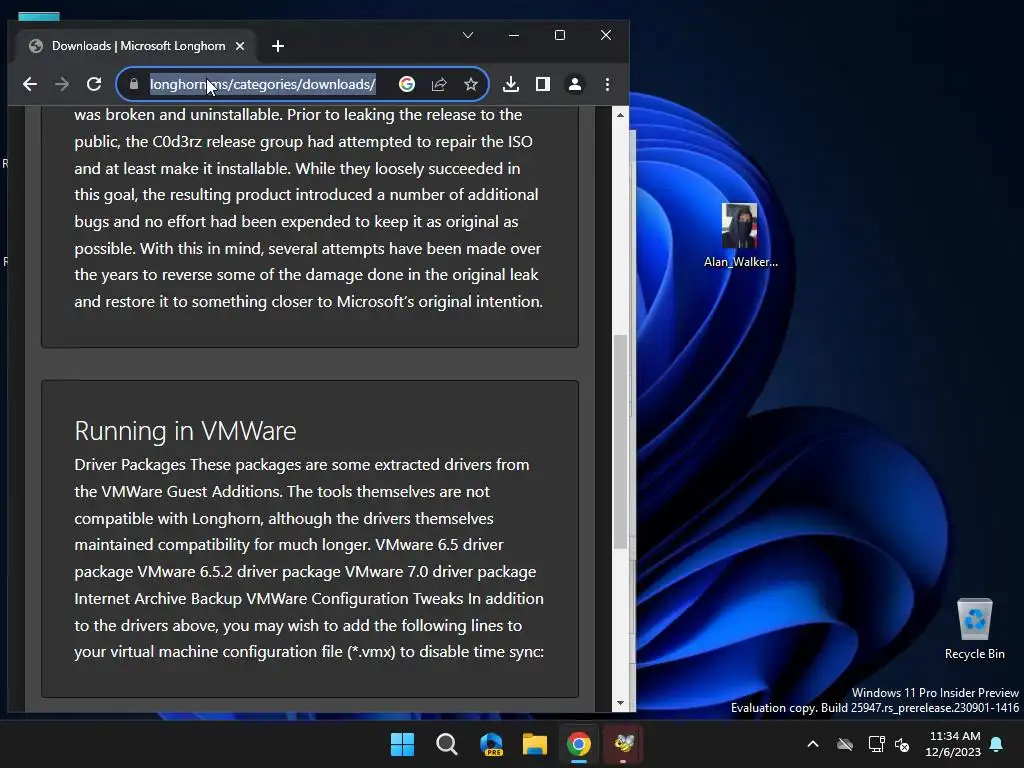
Task: Minimize the Chrome window
Action: 514,35
